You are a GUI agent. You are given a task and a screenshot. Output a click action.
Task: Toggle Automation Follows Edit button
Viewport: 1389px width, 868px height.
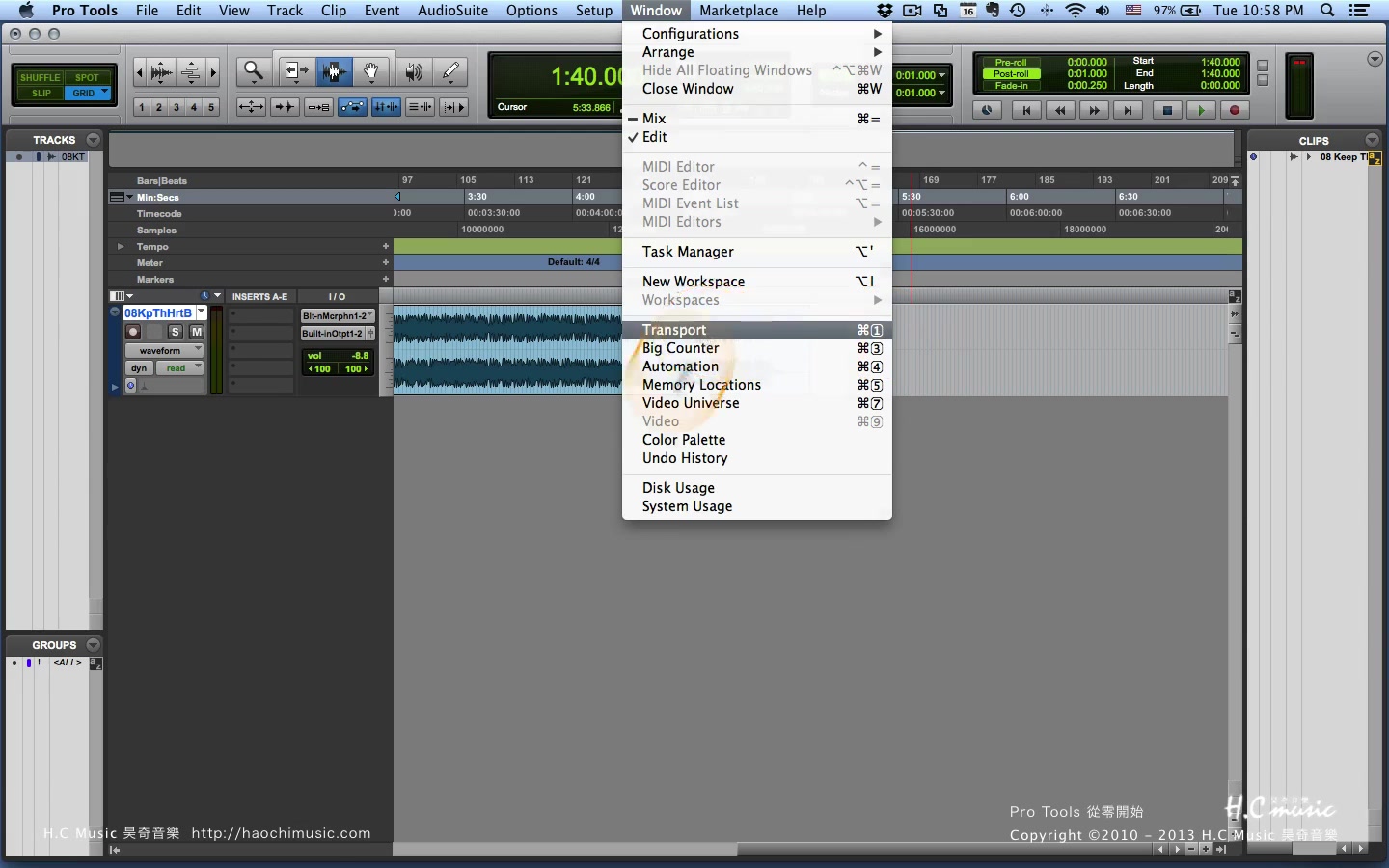pos(352,107)
